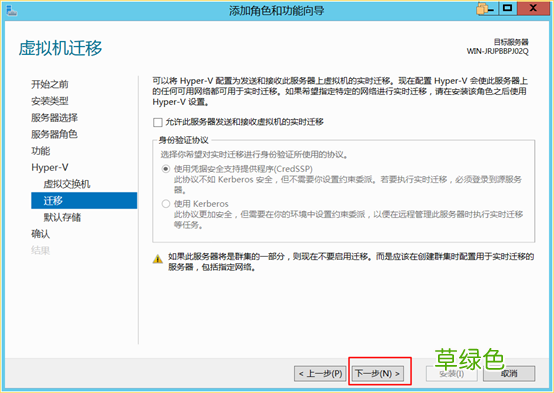The image size is (554, 393).
Task: Go to the 安装类型 step
Action: coord(50,101)
